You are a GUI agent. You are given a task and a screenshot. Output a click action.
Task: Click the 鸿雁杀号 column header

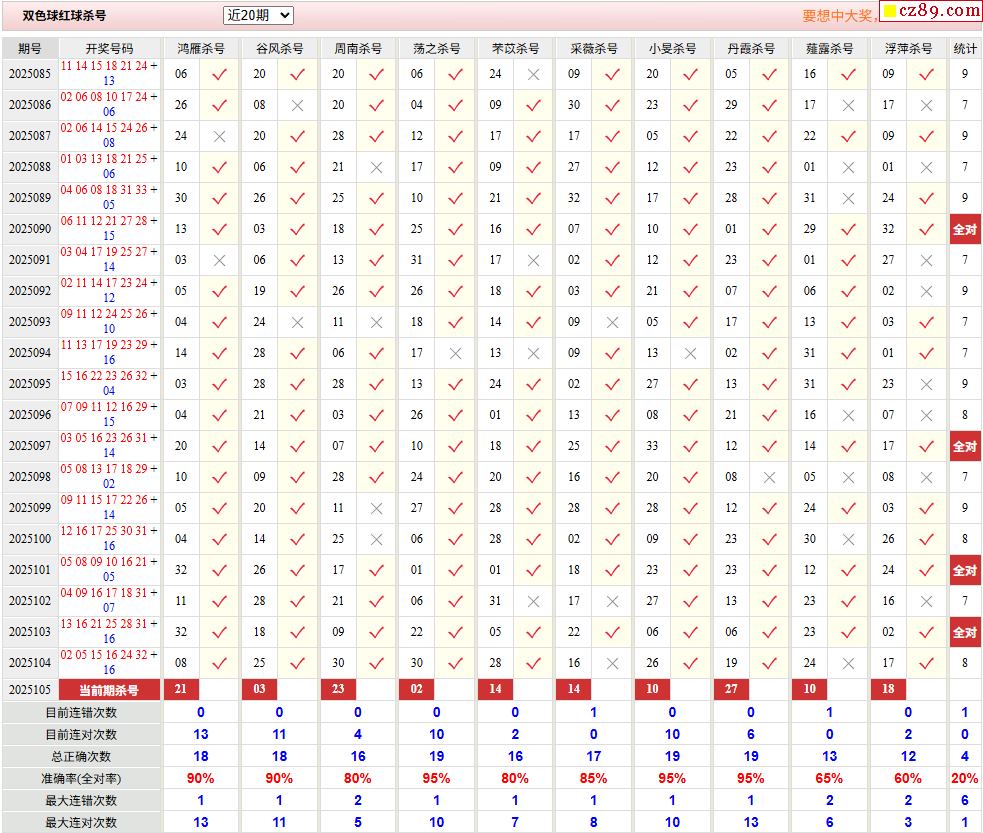point(201,48)
